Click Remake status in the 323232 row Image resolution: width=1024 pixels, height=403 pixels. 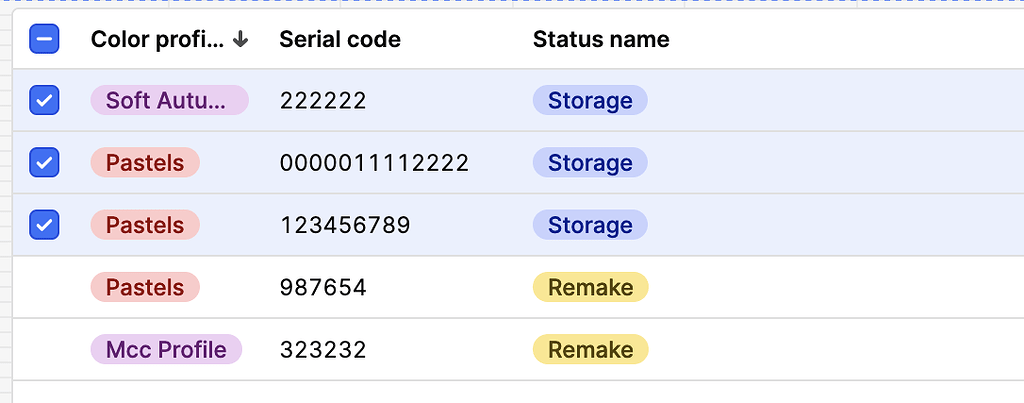pyautogui.click(x=590, y=349)
